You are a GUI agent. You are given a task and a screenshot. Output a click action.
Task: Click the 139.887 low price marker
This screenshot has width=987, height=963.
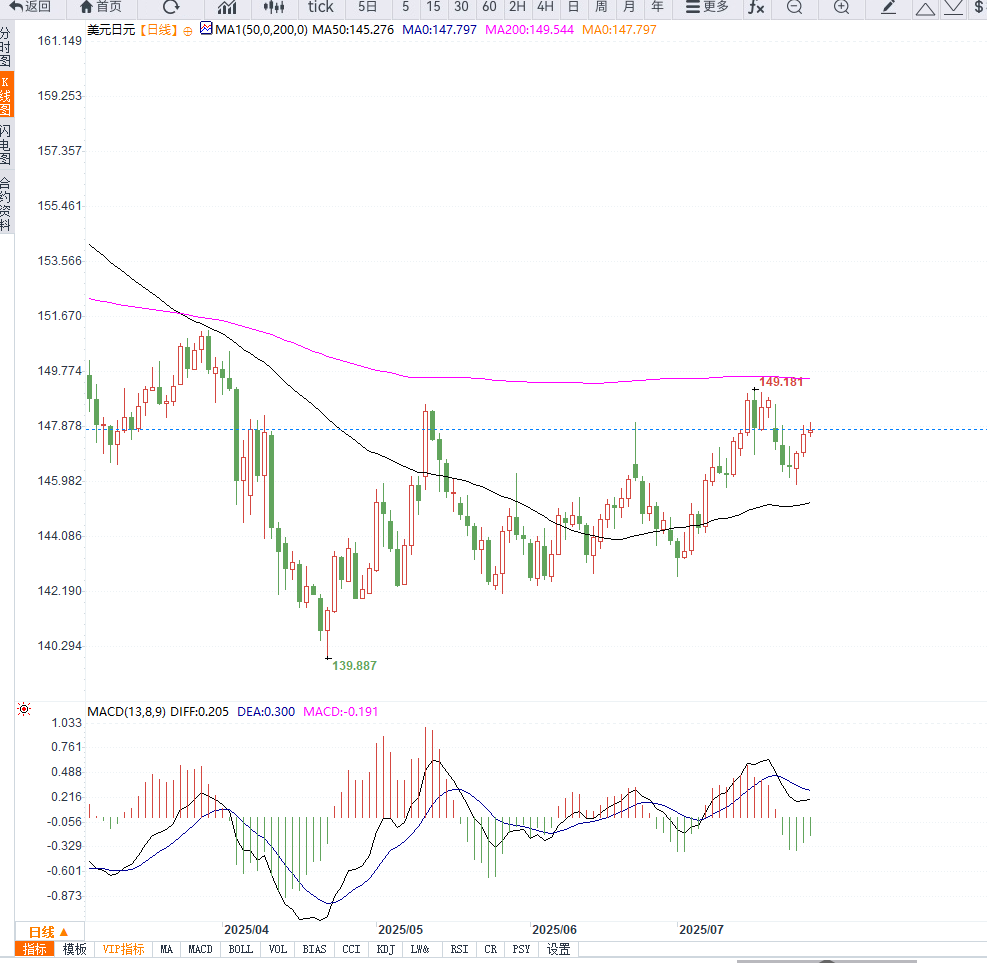[x=354, y=665]
